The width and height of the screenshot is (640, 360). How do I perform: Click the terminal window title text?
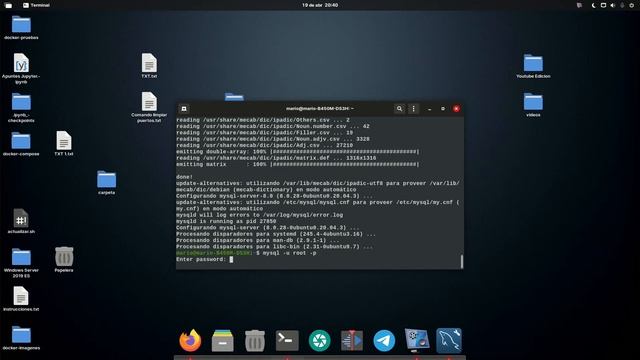pos(320,109)
